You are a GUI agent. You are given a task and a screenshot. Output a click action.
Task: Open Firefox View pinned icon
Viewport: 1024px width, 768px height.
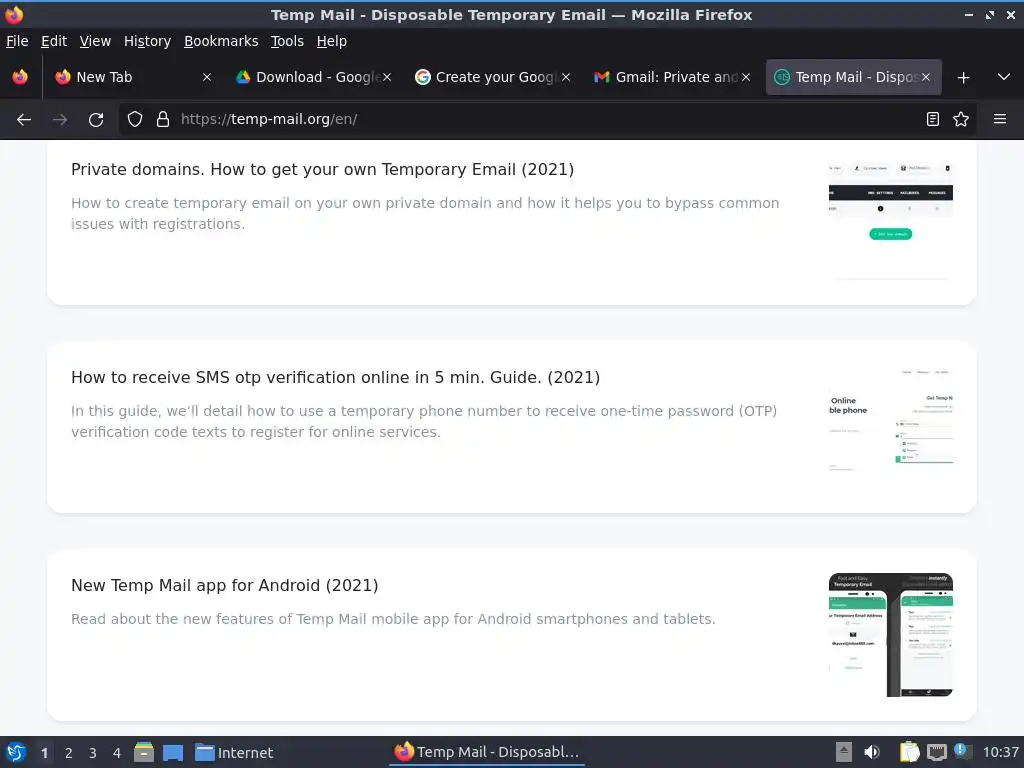[20, 77]
